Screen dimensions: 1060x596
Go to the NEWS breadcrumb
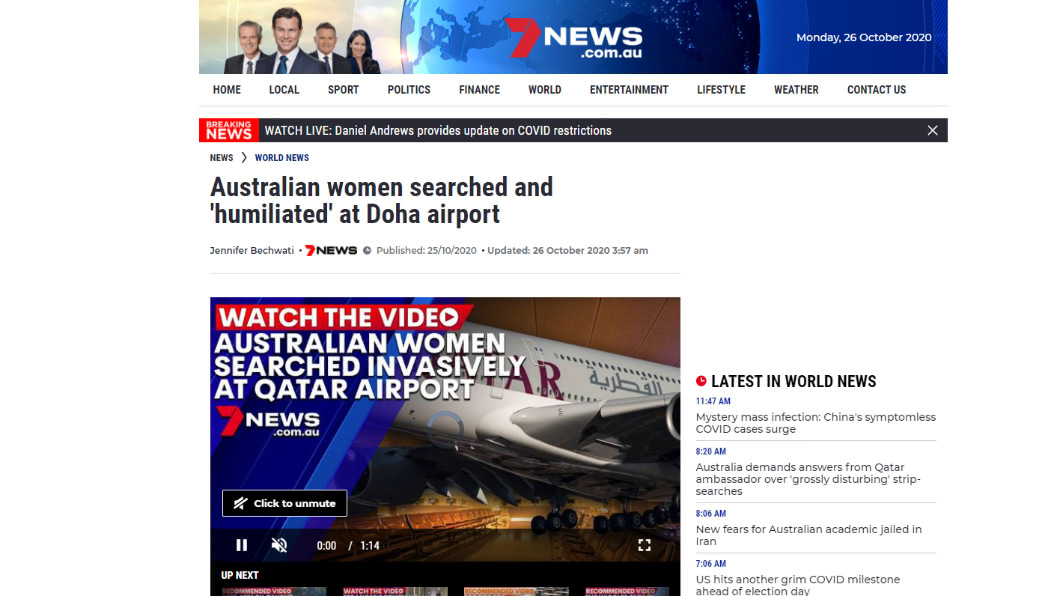pos(221,157)
